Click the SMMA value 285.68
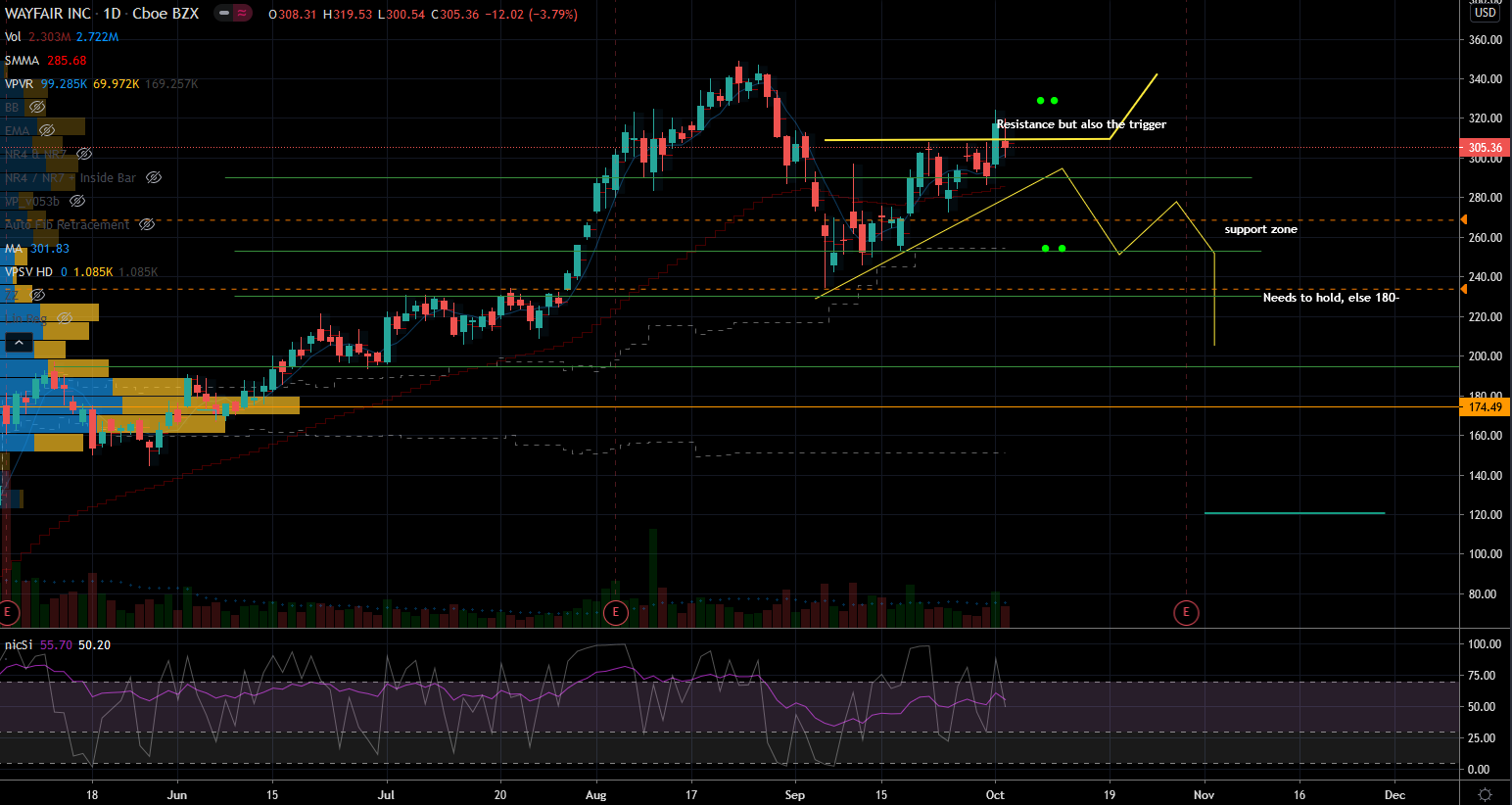This screenshot has height=805, width=1512. pos(67,60)
